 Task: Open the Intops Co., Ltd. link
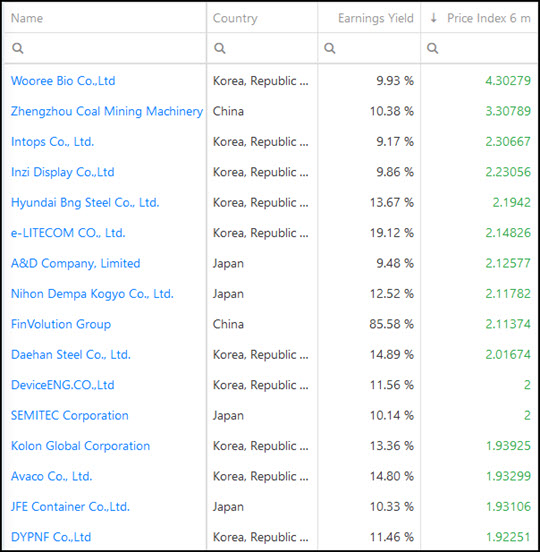click(x=52, y=142)
